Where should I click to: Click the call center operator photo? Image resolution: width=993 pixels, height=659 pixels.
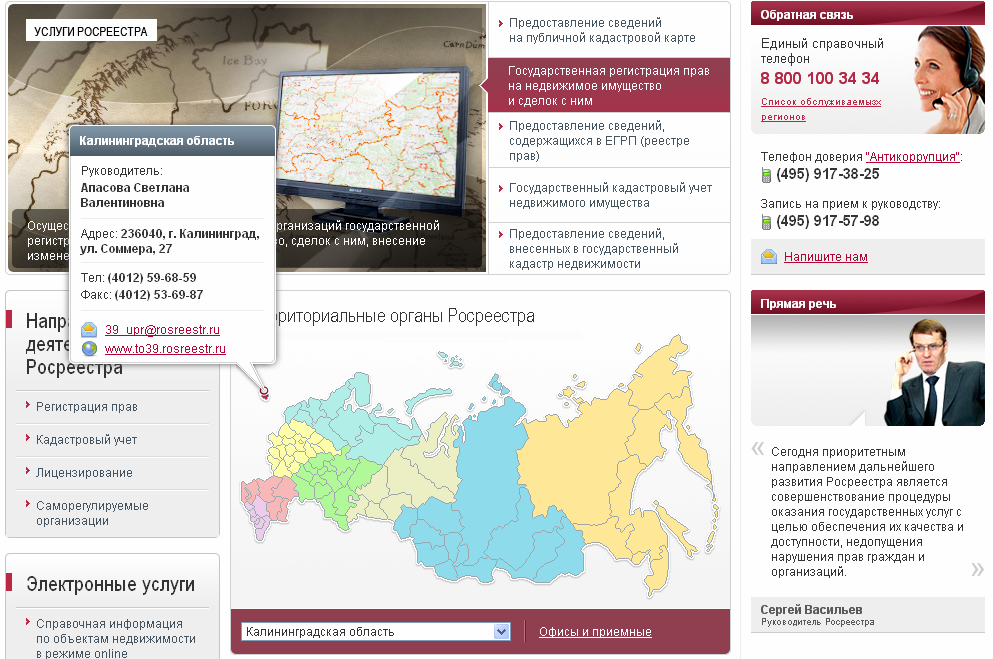(x=948, y=79)
